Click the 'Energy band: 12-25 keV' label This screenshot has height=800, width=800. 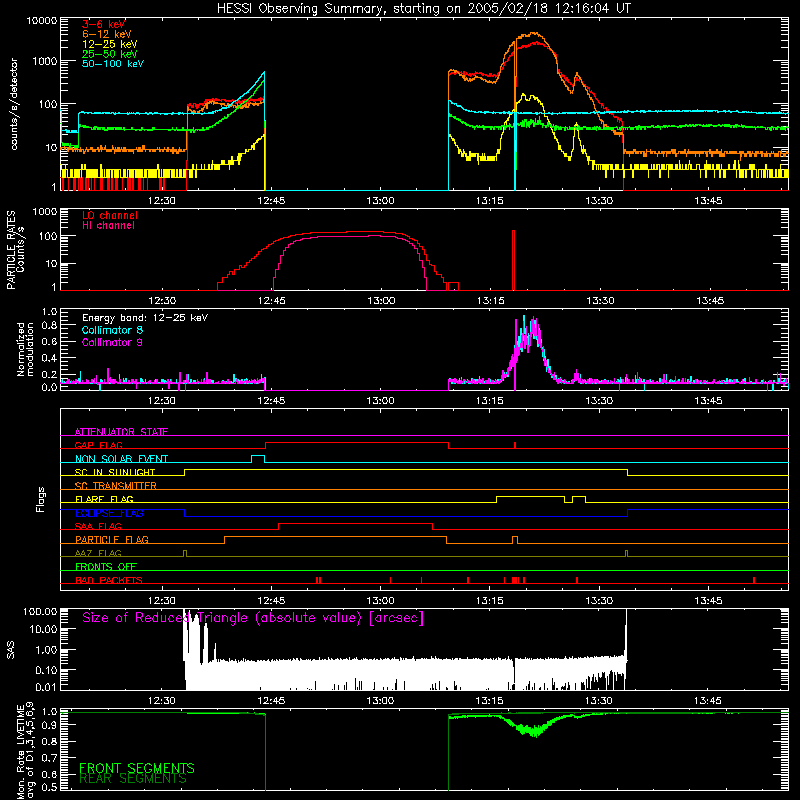click(145, 318)
